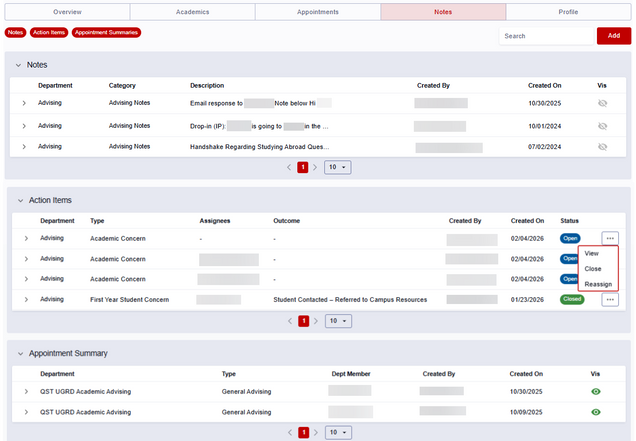636x441 pixels.
Task: Open Appointment Summary rows-per-page dropdown
Action: point(338,432)
